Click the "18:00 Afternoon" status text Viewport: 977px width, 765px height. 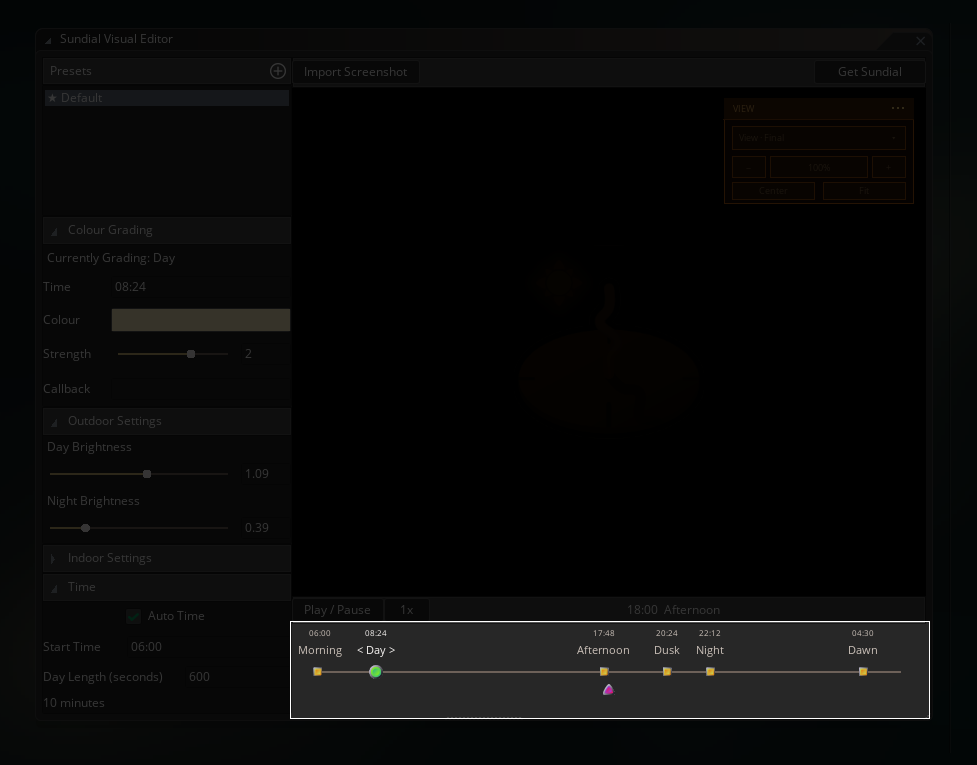[x=674, y=610]
